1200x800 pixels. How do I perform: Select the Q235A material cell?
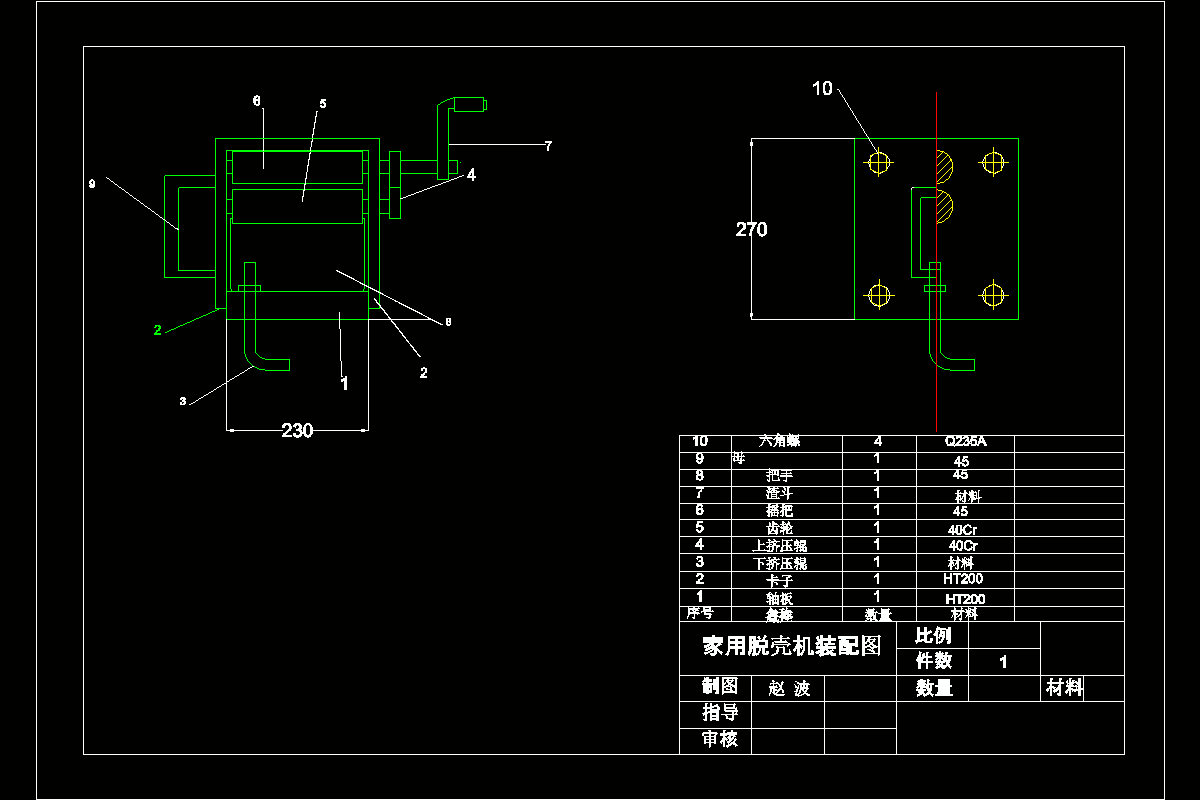click(x=965, y=441)
